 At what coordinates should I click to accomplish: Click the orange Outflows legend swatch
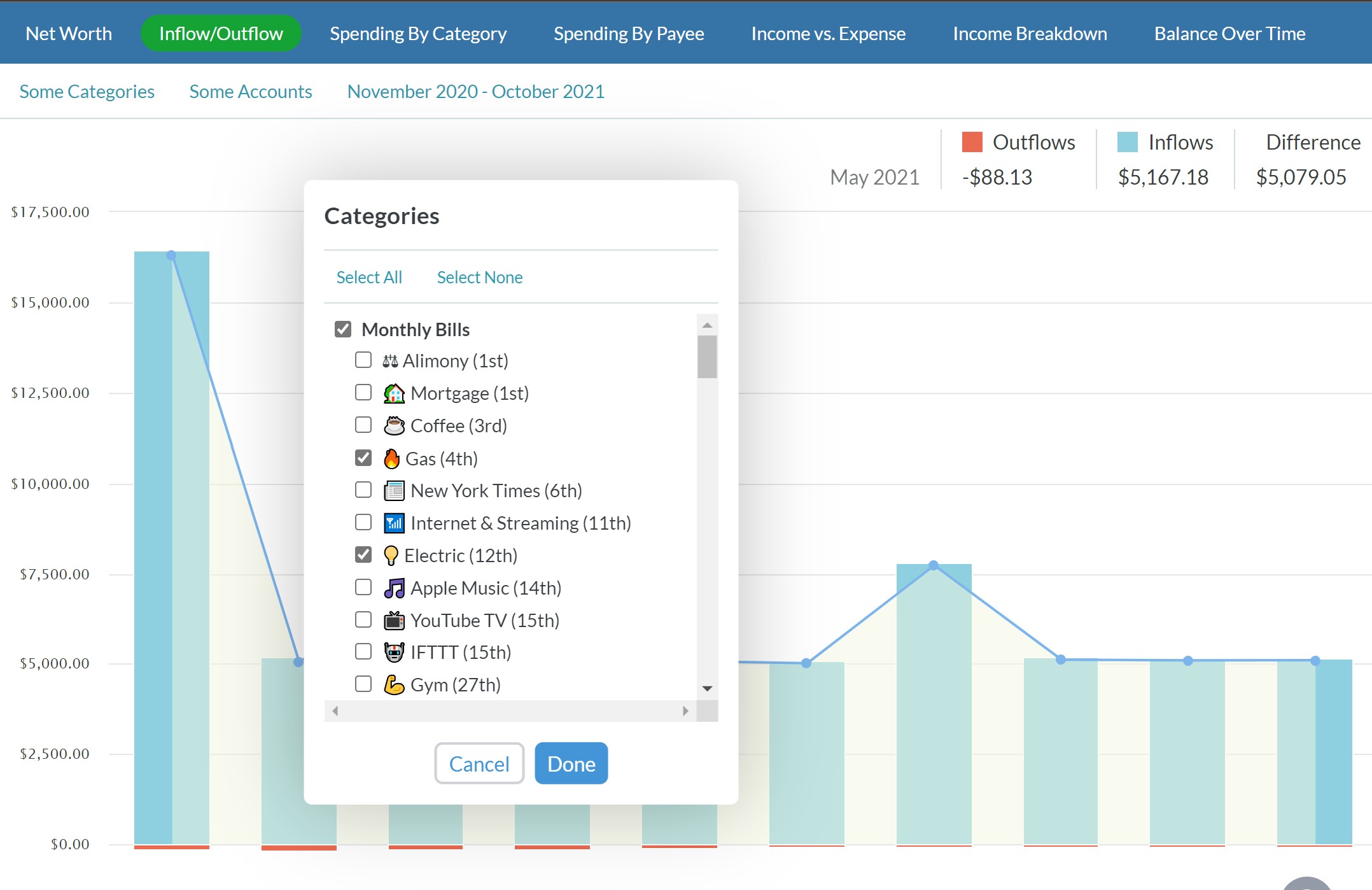972,142
